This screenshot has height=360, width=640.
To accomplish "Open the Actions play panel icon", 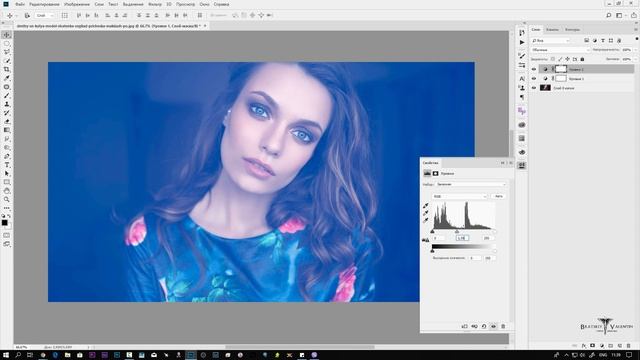I will point(522,42).
